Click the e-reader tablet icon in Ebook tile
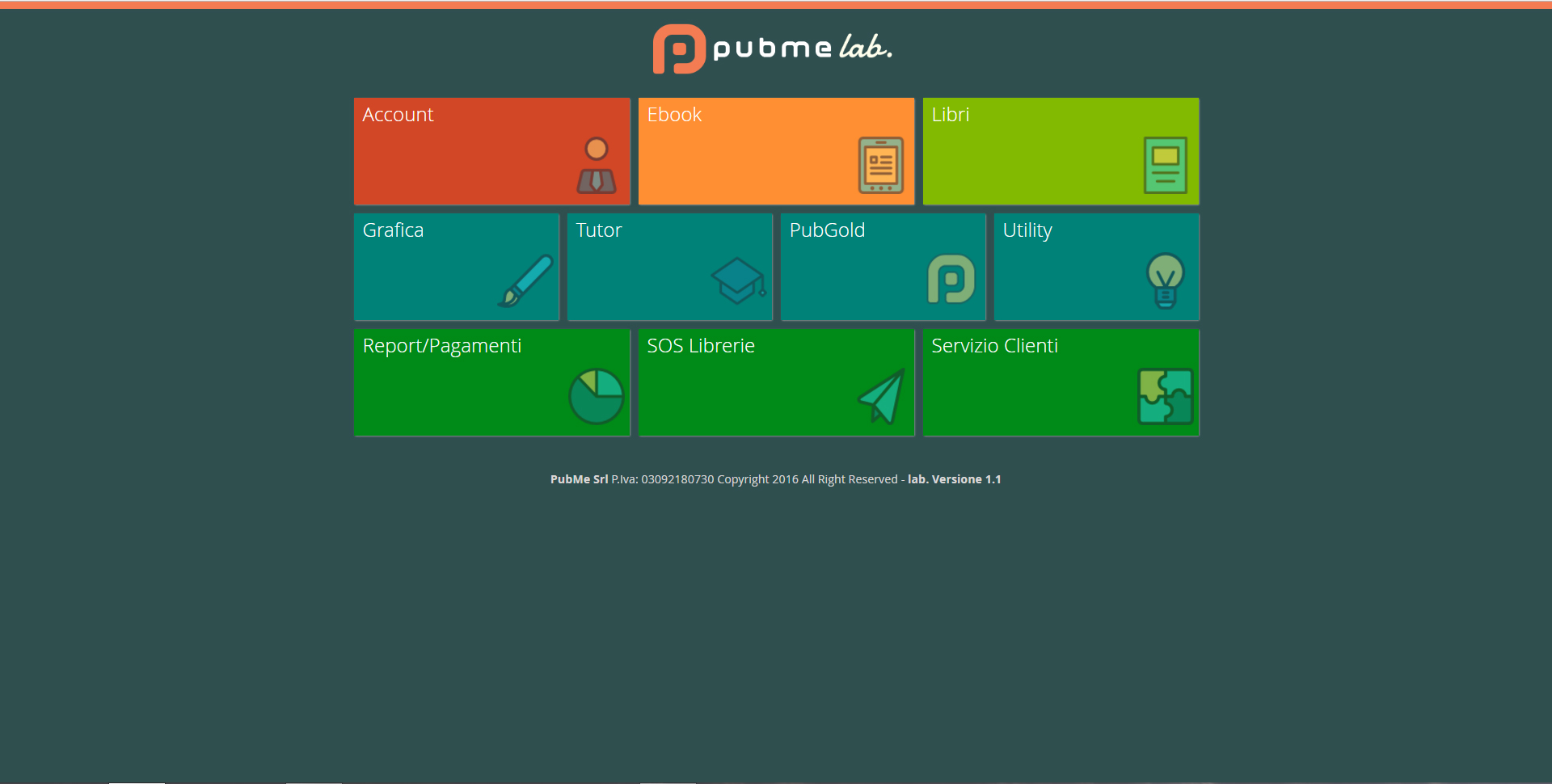The image size is (1552, 784). [880, 165]
